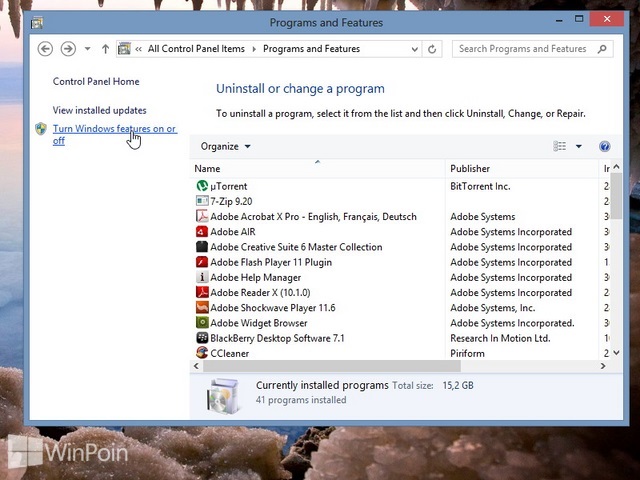Click the Control Panel icon in address bar
This screenshot has width=640, height=480.
click(124, 49)
